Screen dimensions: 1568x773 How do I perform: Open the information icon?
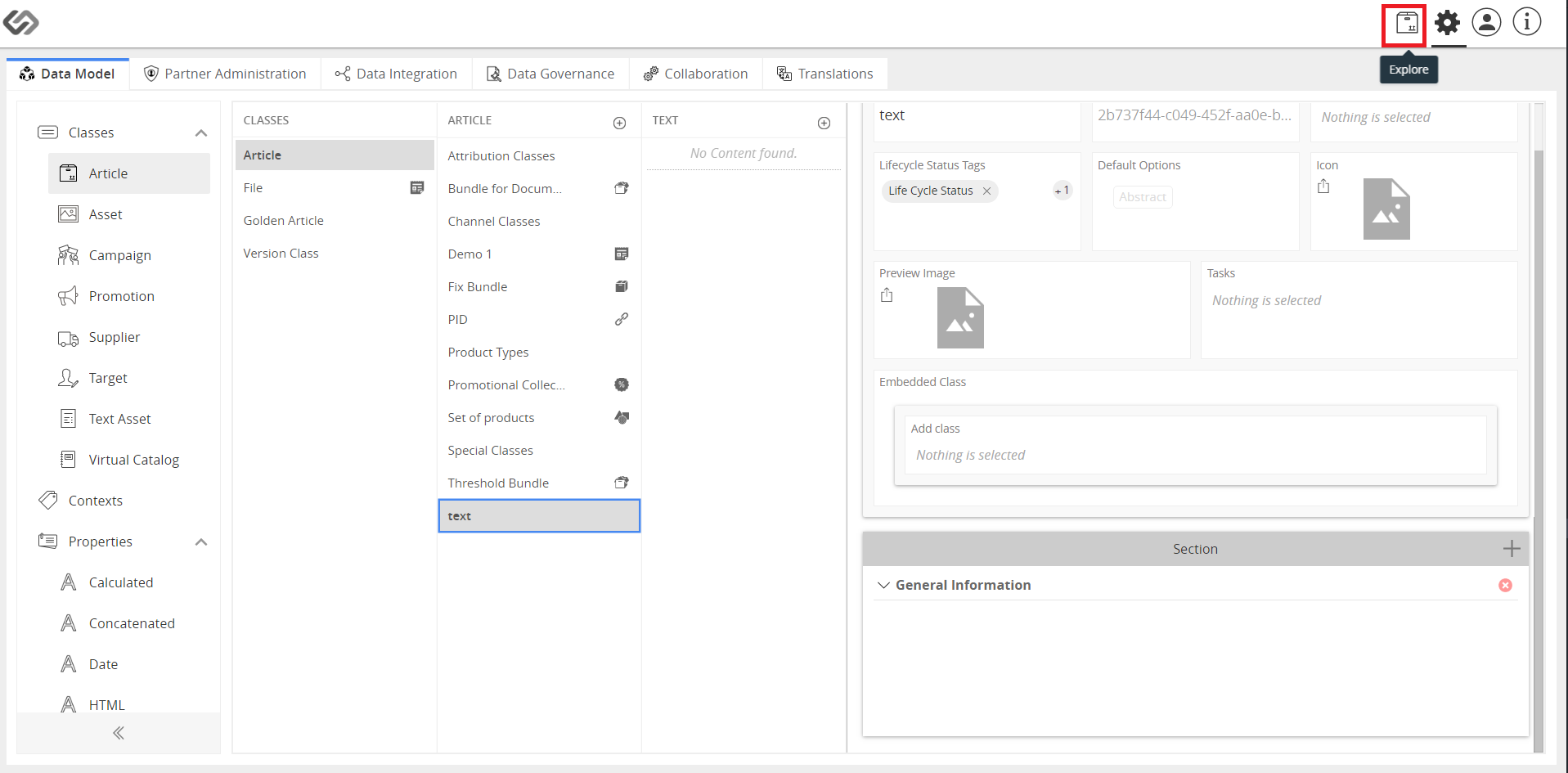coord(1526,22)
